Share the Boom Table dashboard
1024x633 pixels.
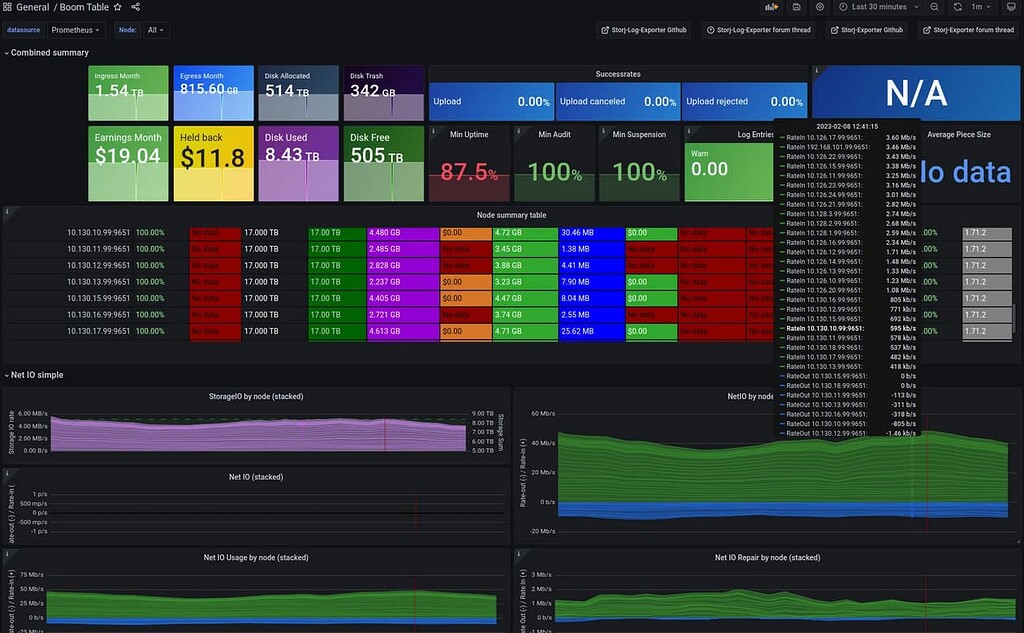tap(134, 6)
